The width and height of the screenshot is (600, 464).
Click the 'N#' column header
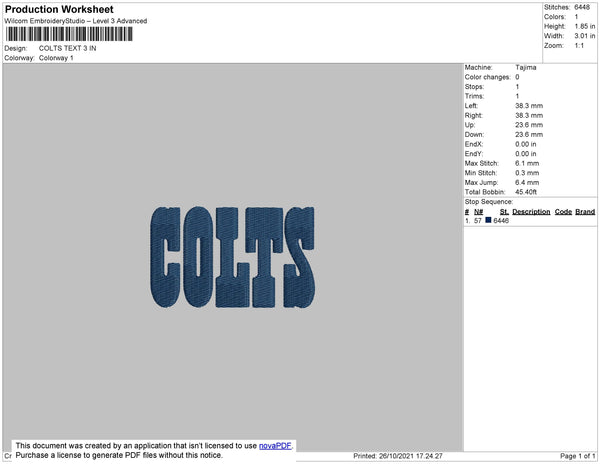(x=478, y=212)
